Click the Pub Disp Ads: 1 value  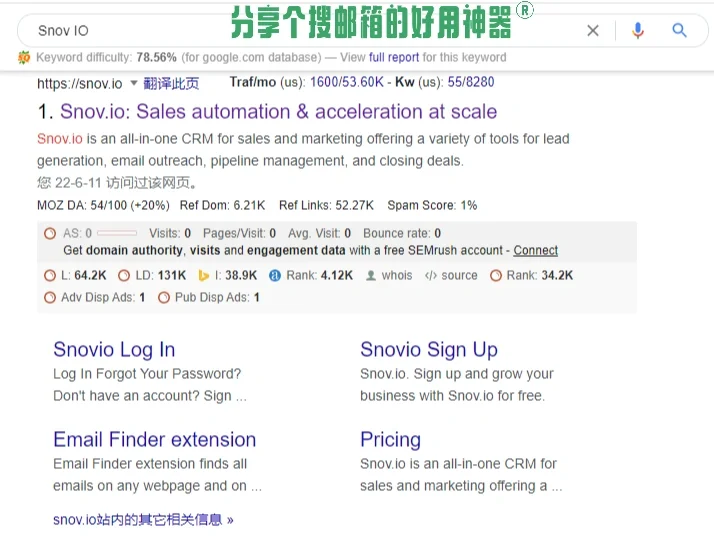pos(257,298)
